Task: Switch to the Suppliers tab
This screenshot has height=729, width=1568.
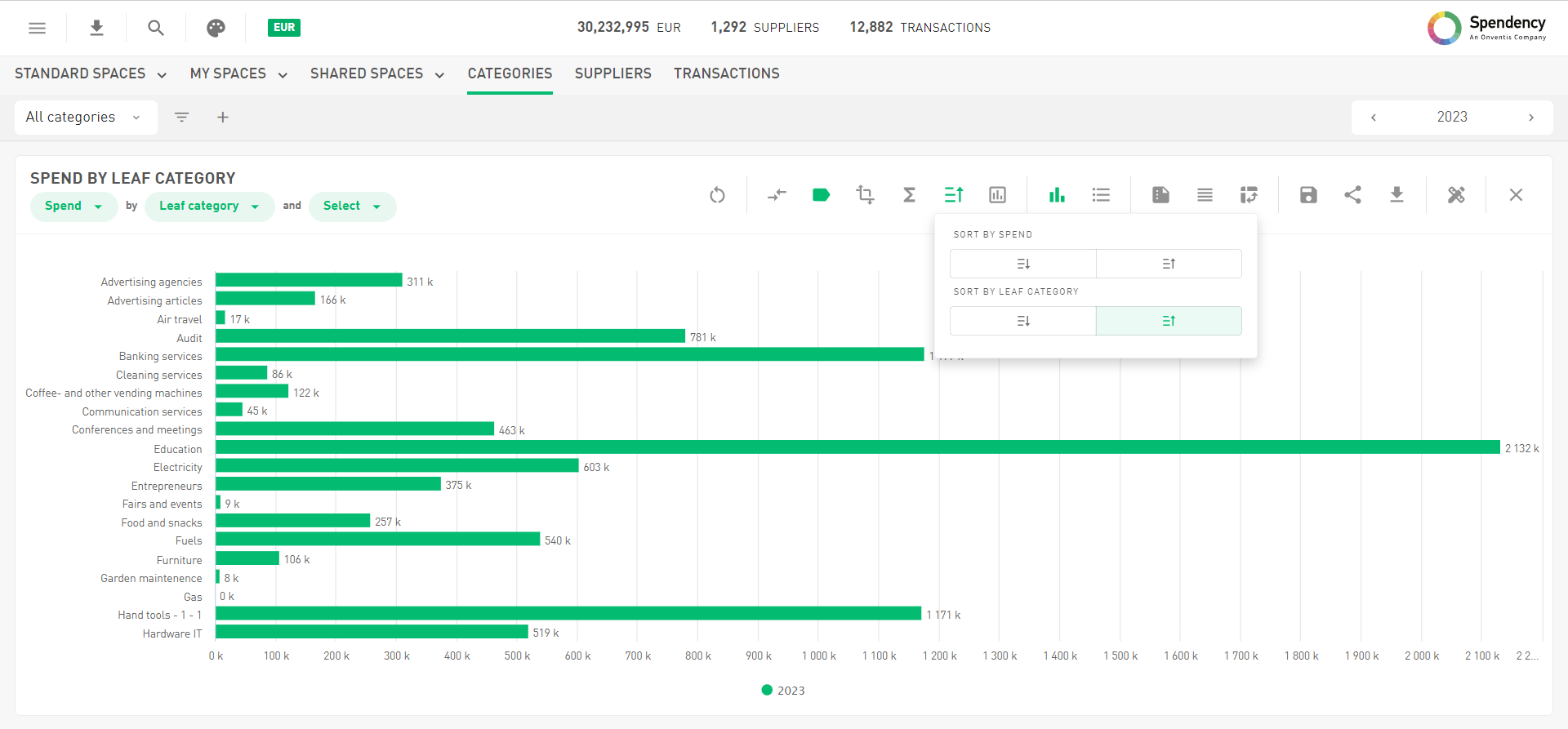Action: coord(612,73)
